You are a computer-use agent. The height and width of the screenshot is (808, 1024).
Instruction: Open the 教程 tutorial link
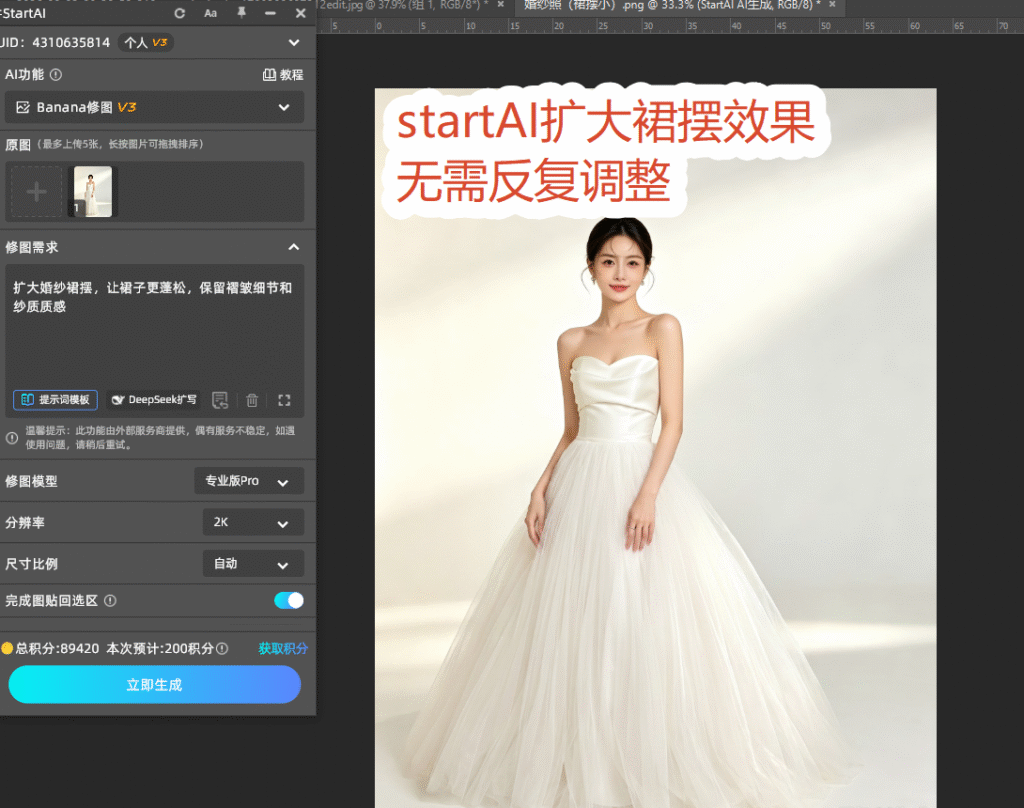[x=283, y=74]
